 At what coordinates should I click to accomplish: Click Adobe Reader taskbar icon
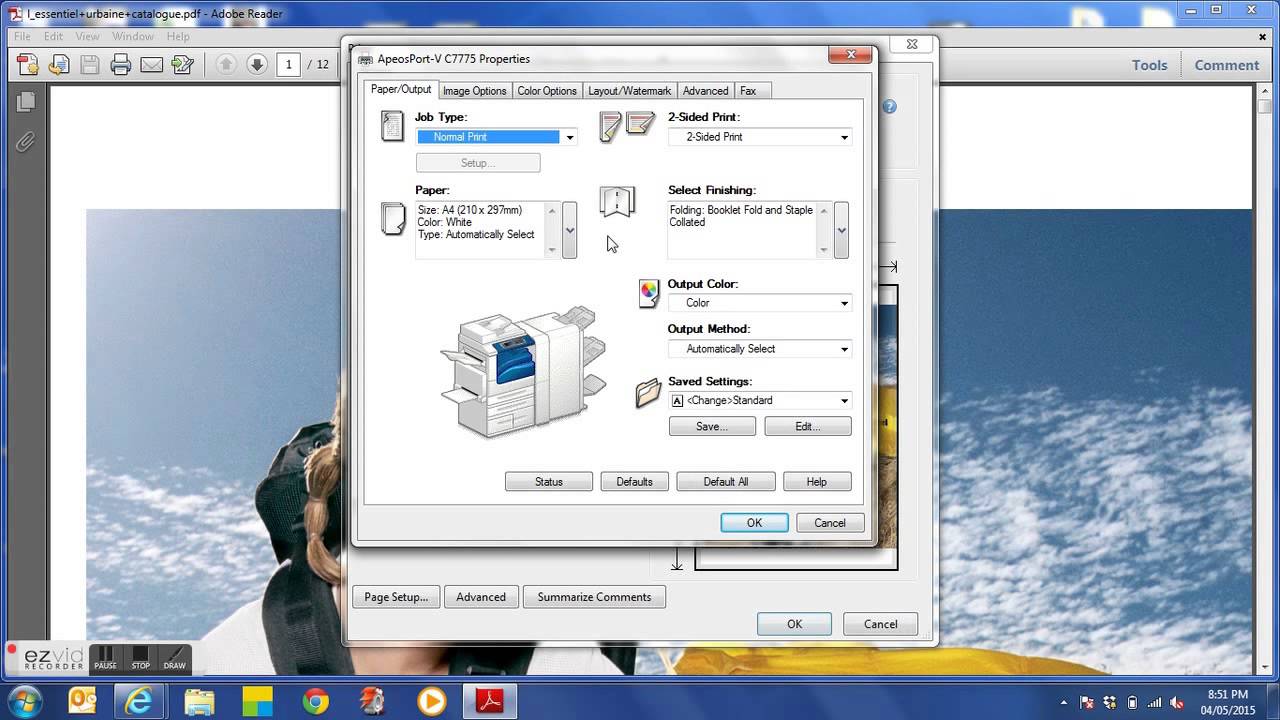click(x=490, y=700)
